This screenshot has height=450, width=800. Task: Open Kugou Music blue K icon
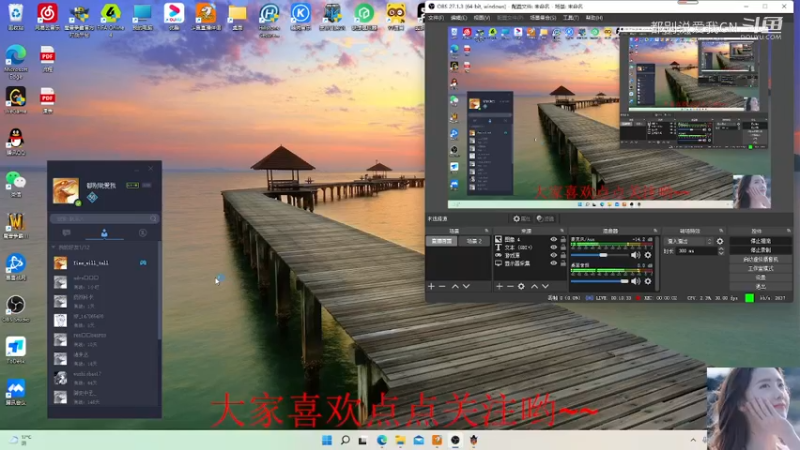click(x=301, y=16)
